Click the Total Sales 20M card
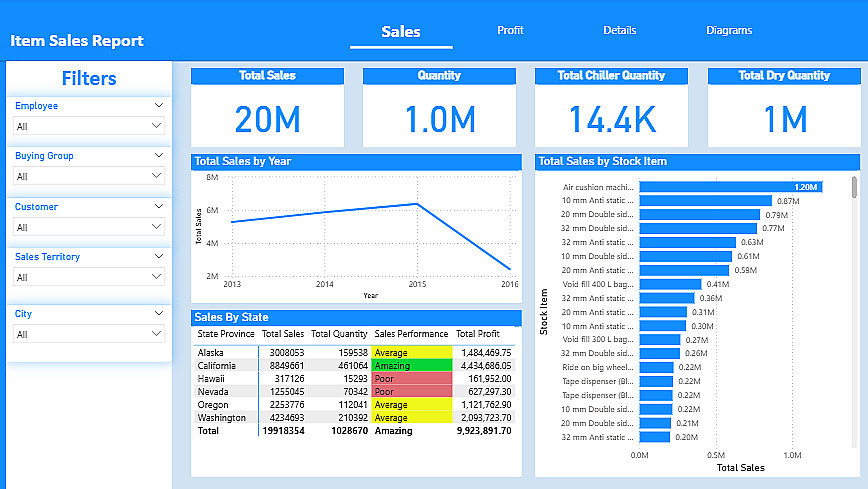Screen dimensions: 868x489 267,107
